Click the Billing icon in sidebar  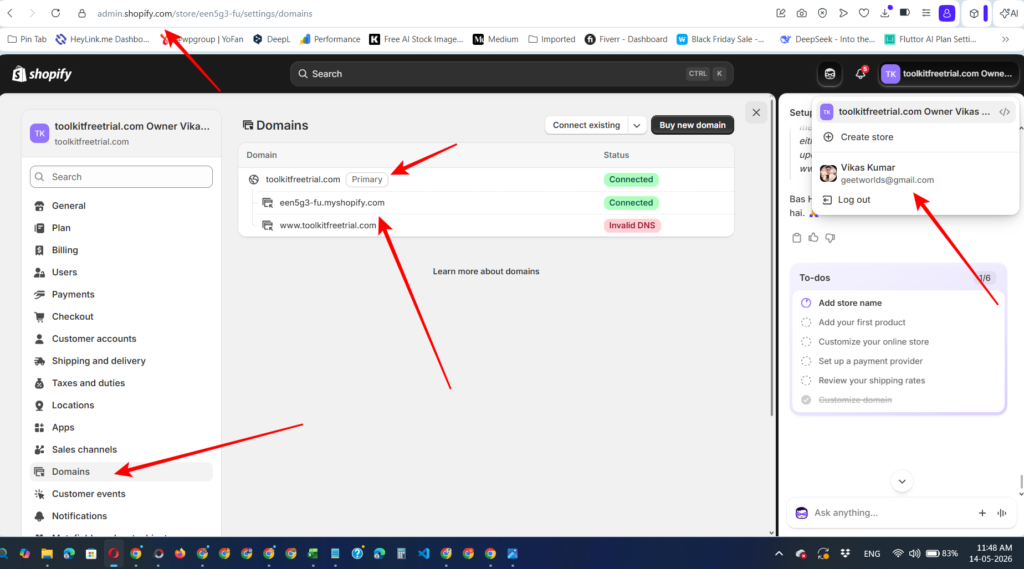(39, 250)
